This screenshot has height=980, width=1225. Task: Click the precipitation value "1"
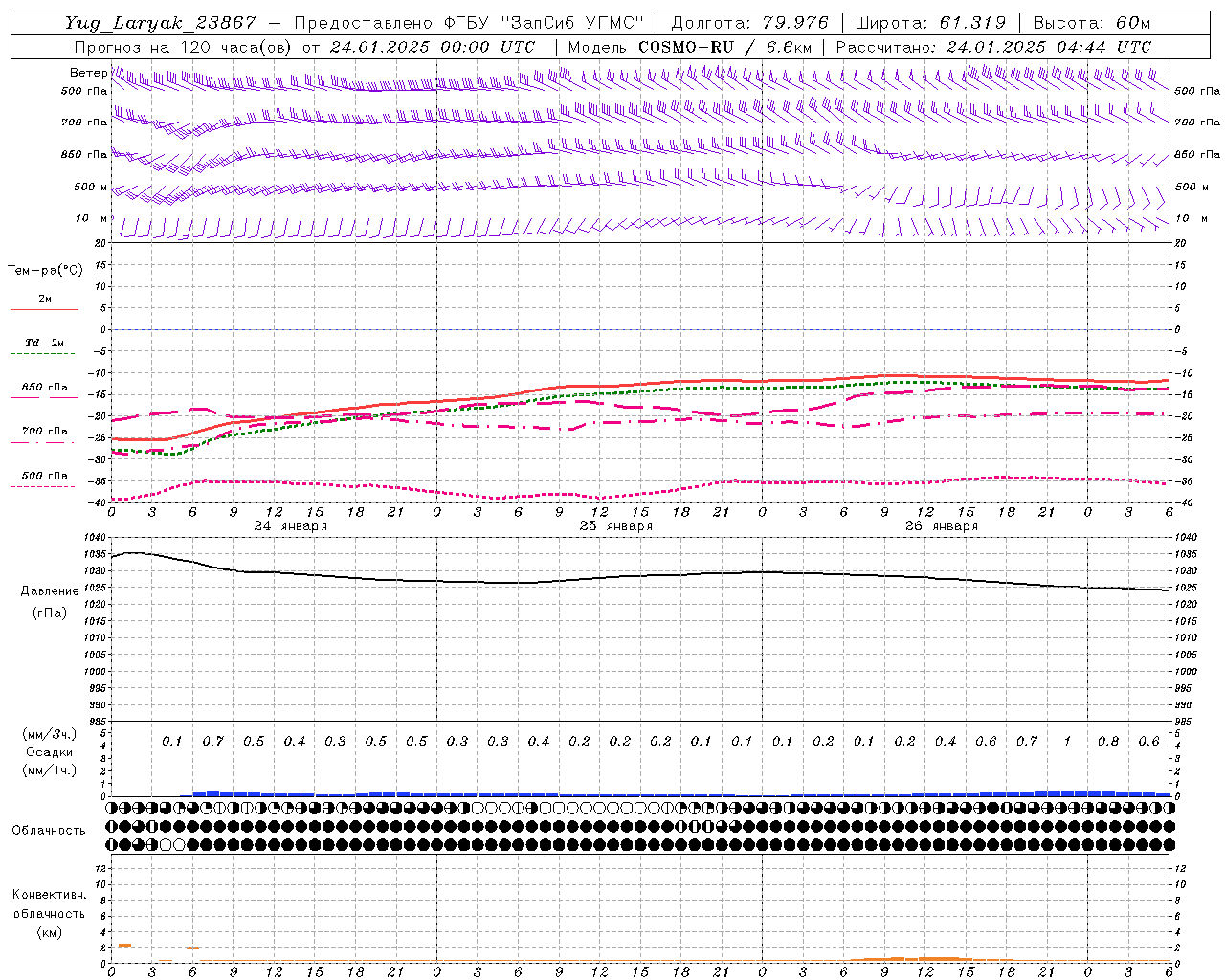coord(1067,742)
